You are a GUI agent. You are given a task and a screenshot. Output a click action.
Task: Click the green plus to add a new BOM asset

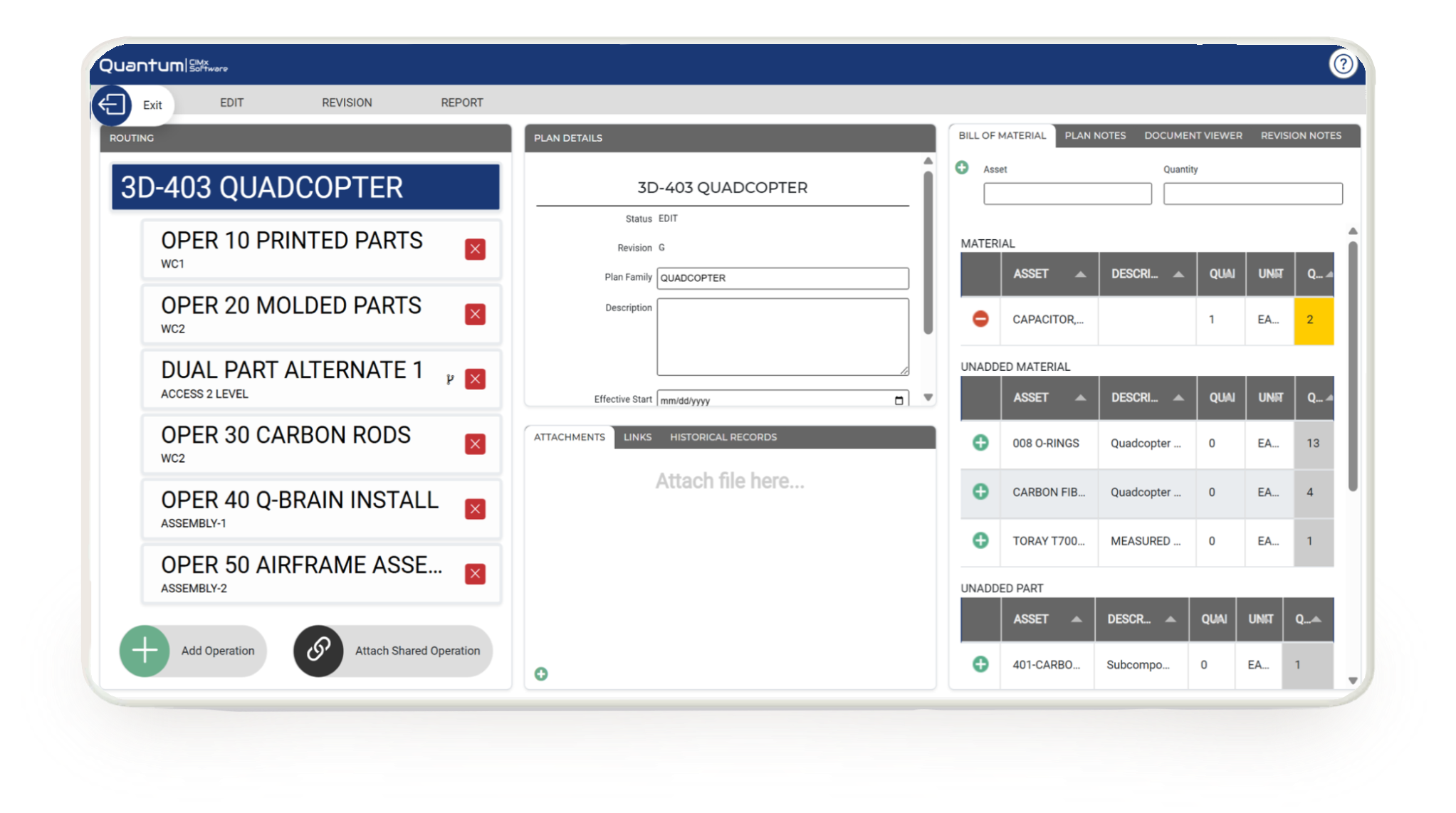[963, 169]
